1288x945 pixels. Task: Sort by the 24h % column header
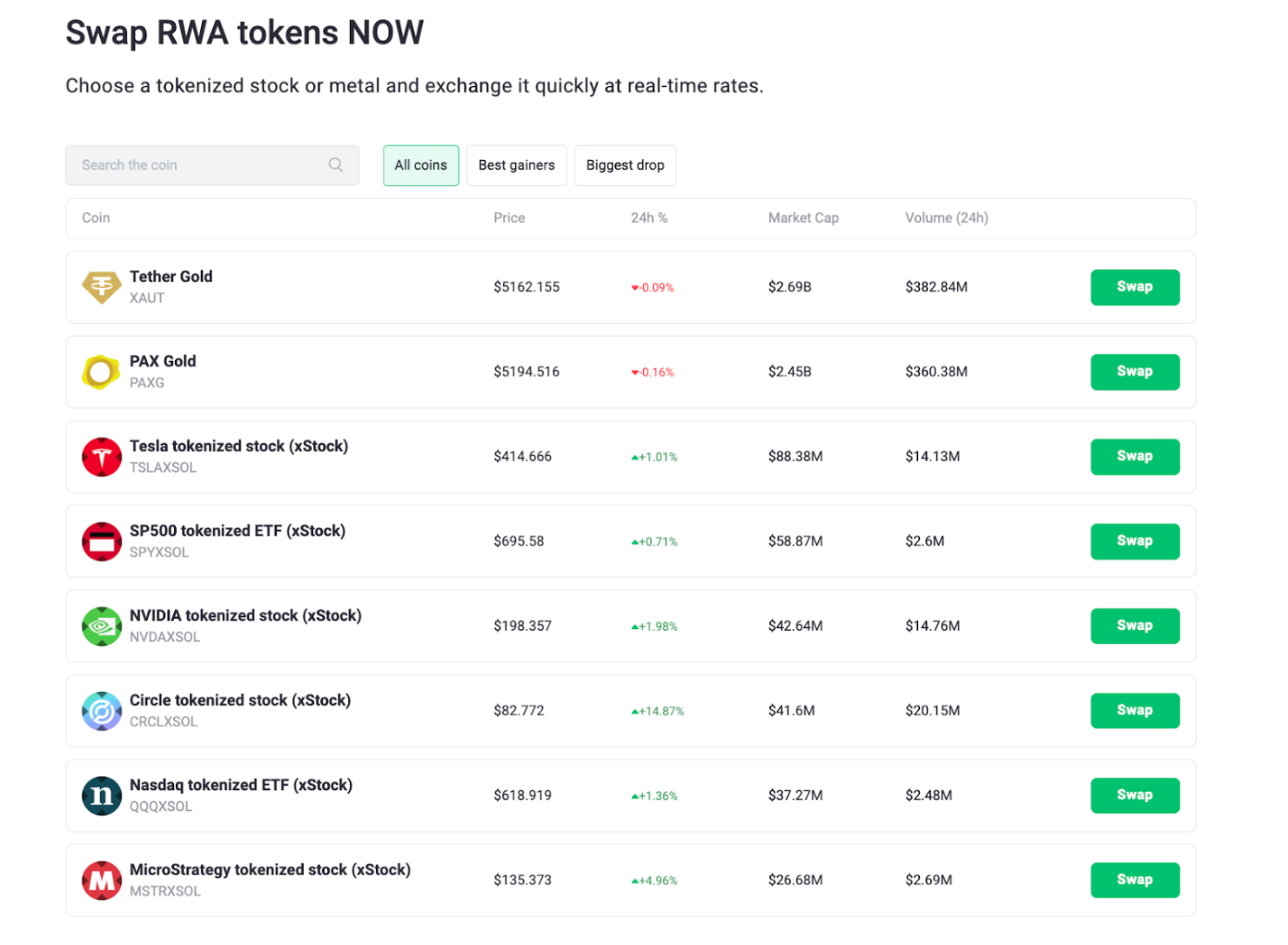[648, 218]
